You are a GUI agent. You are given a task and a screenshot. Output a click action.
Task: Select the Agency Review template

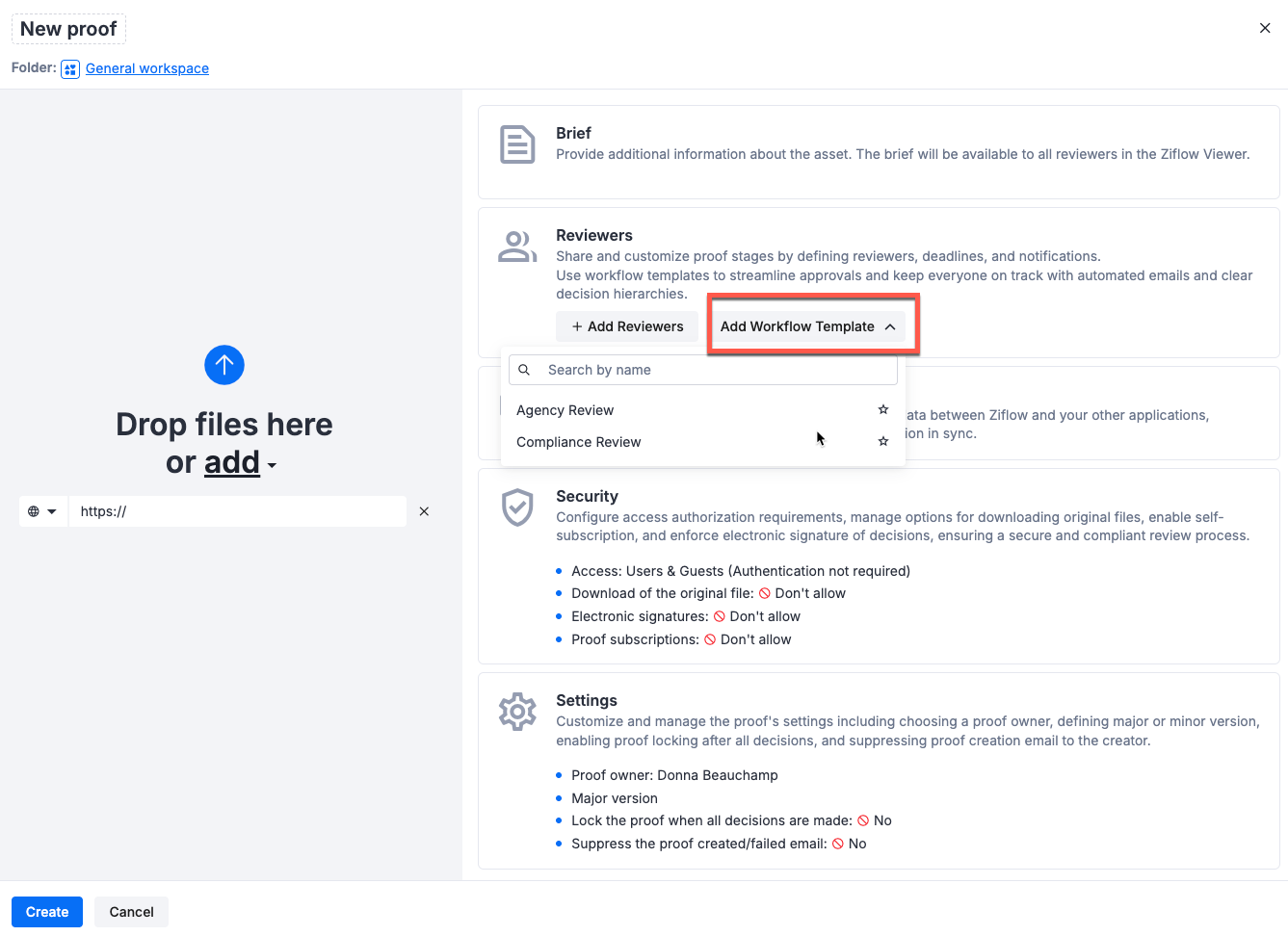[565, 410]
